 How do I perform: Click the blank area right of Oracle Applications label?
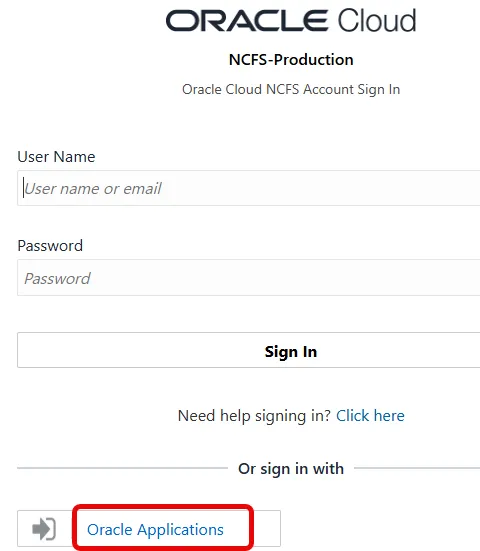coord(267,529)
